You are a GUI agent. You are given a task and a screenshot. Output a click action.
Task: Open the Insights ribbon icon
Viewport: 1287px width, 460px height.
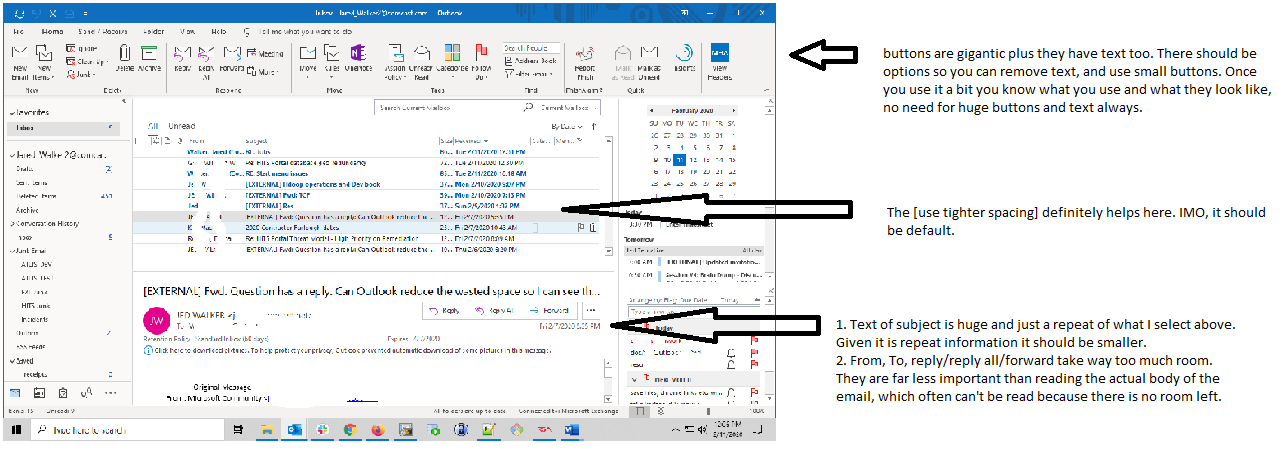tap(685, 59)
